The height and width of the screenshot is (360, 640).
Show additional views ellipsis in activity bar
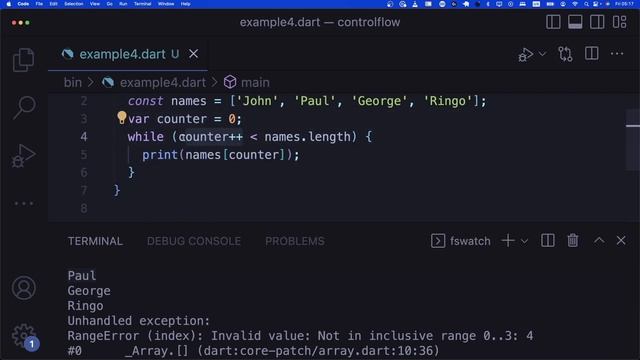pyautogui.click(x=24, y=203)
